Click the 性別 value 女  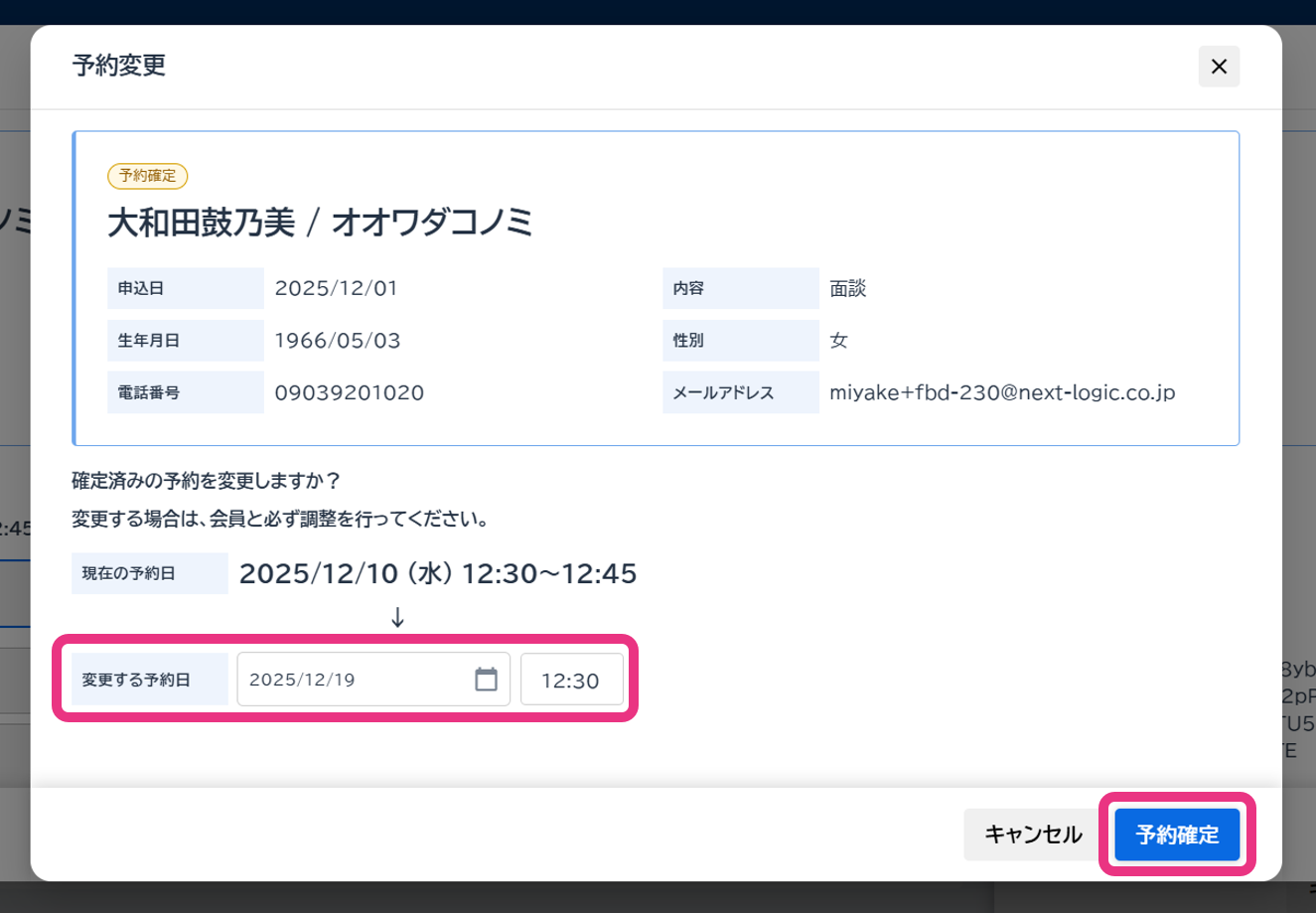(839, 341)
